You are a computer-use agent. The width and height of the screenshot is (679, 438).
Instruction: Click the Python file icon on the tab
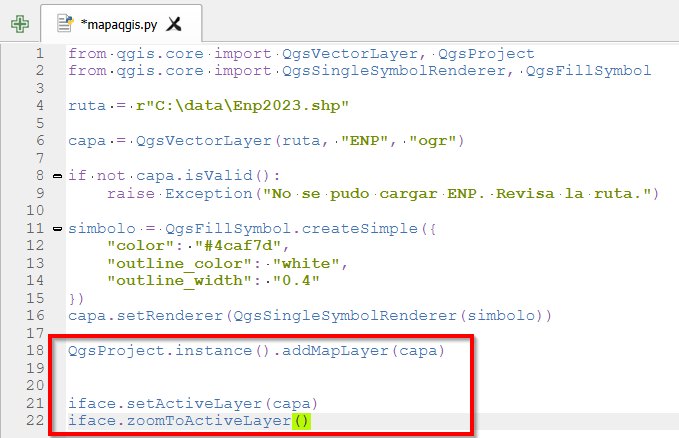tap(65, 22)
